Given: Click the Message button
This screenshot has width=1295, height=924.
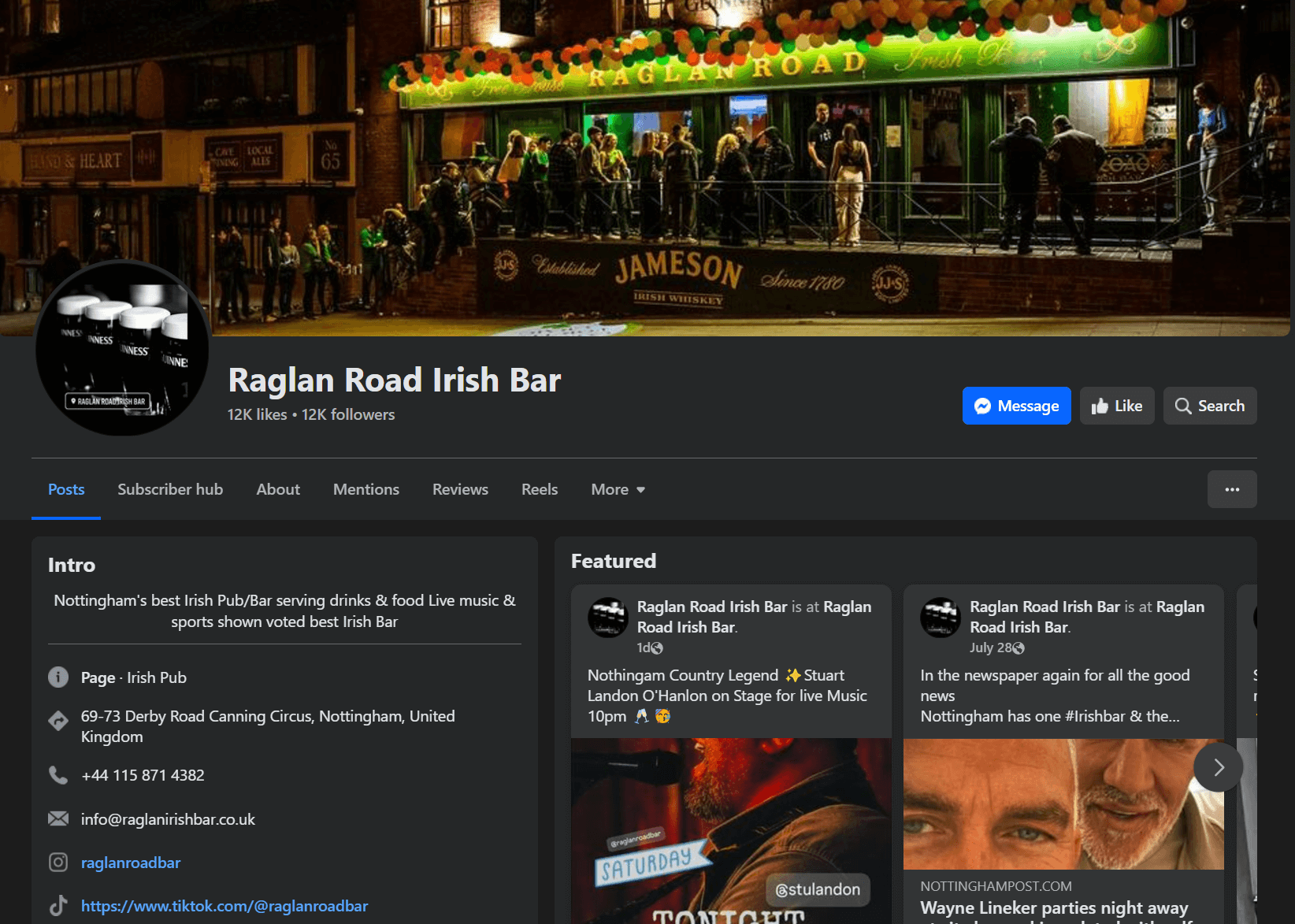Looking at the screenshot, I should (x=1016, y=406).
